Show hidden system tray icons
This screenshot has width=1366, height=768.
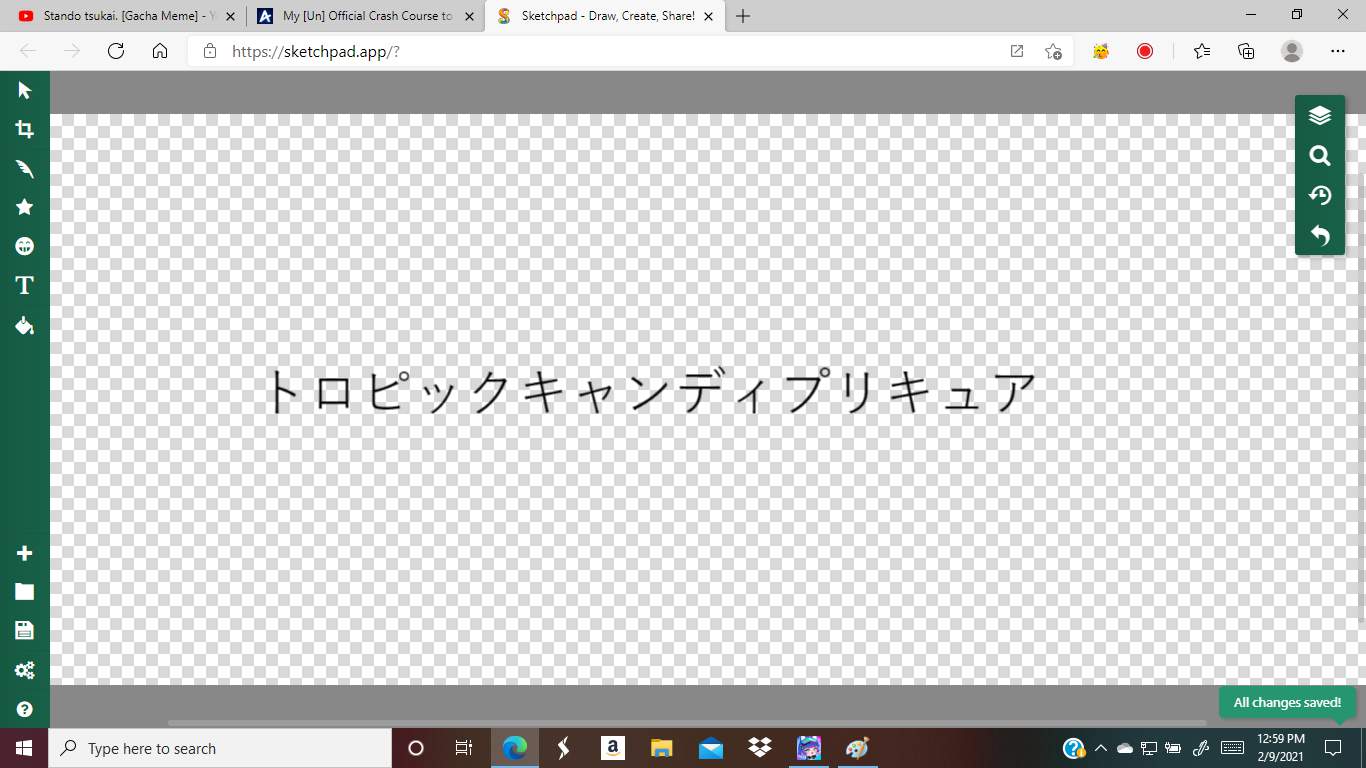1101,748
